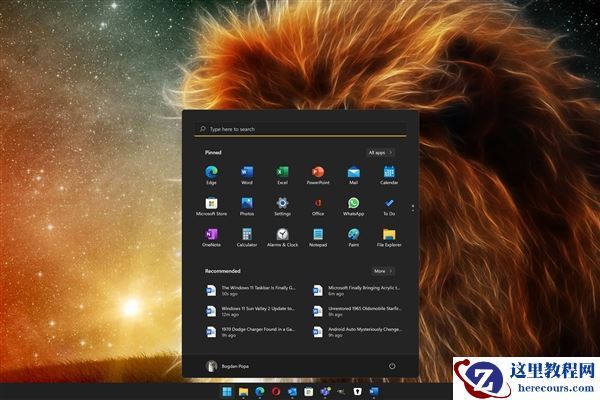The image size is (600, 400).
Task: Launch the pinned Word app
Action: 247,175
